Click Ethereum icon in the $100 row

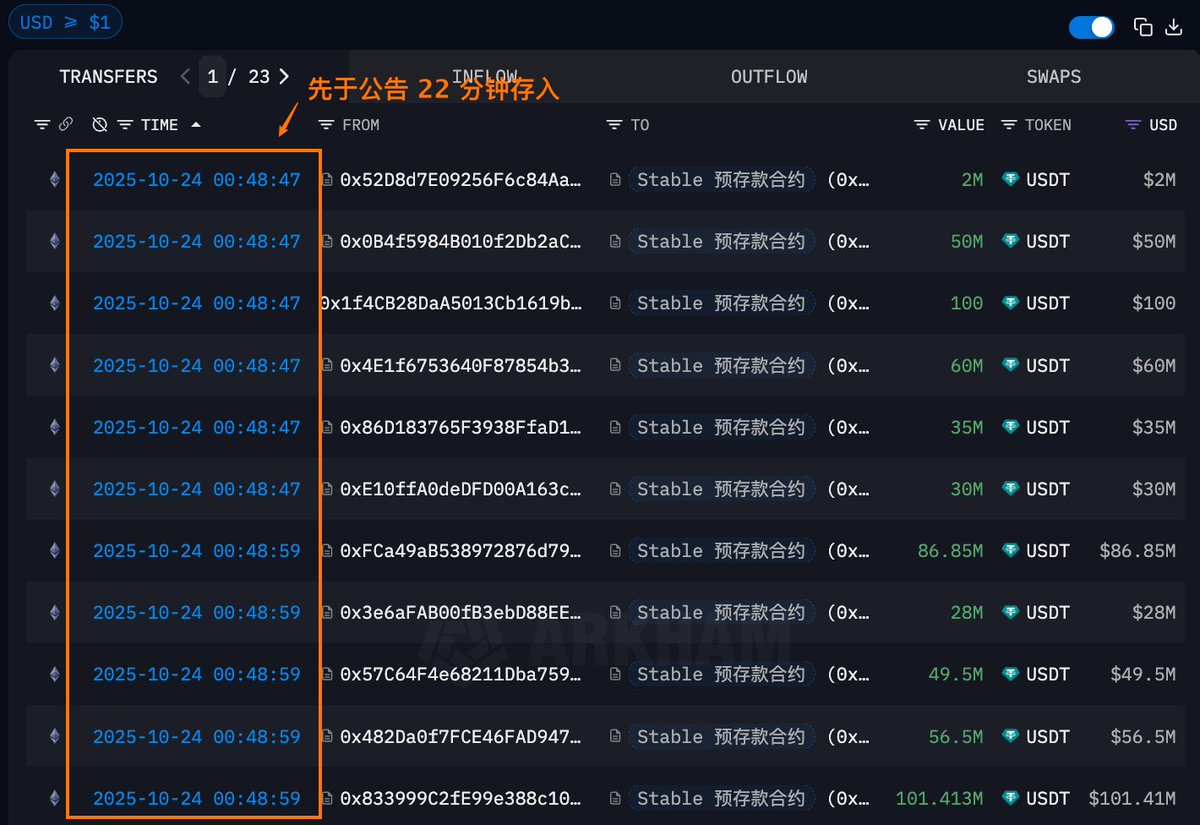54,303
